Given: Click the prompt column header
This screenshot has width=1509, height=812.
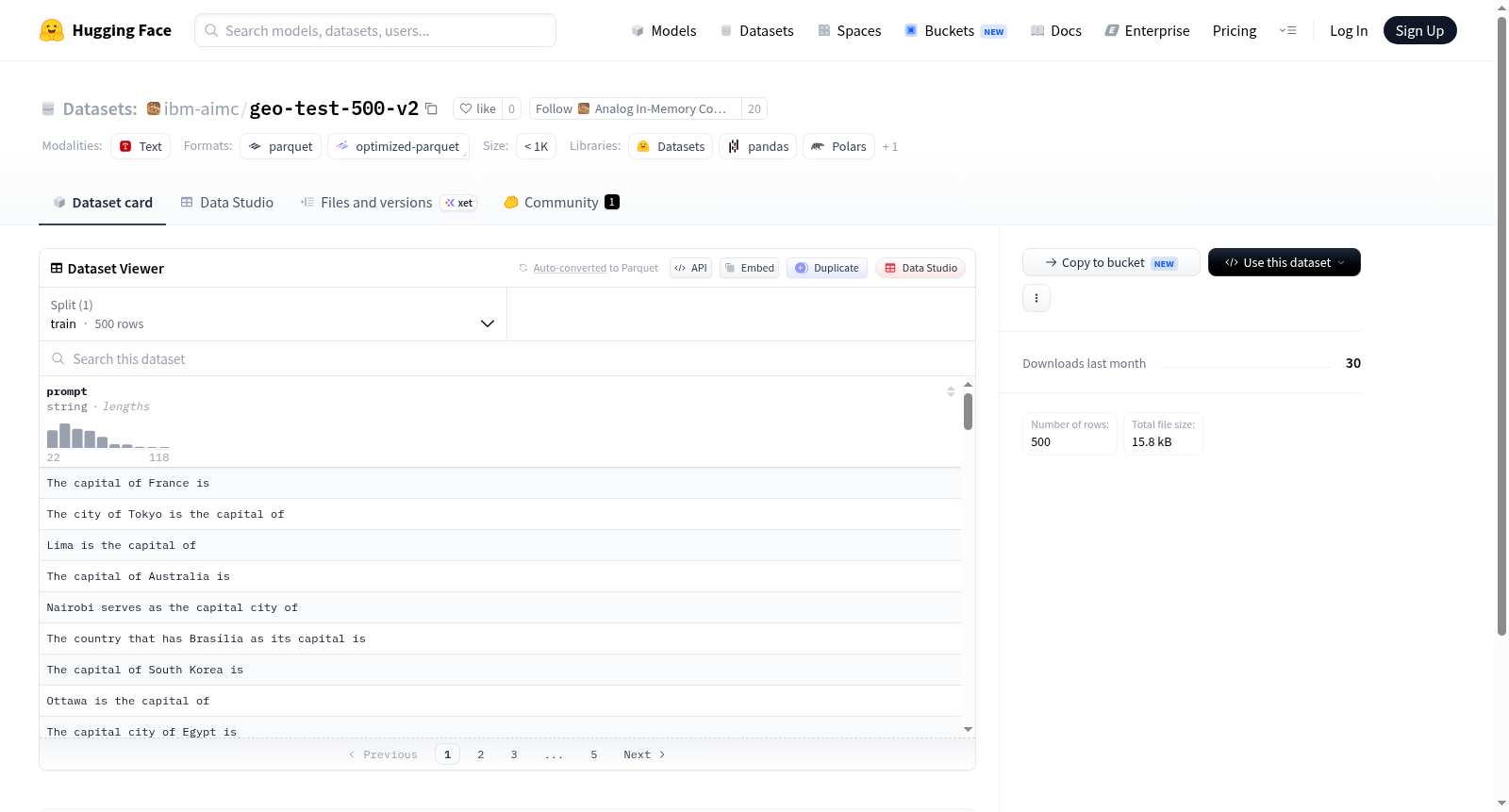Looking at the screenshot, I should [67, 391].
